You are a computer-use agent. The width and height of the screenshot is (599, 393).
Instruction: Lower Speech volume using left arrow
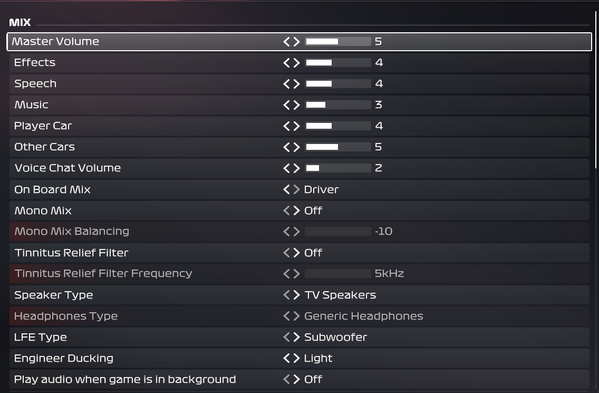(287, 84)
